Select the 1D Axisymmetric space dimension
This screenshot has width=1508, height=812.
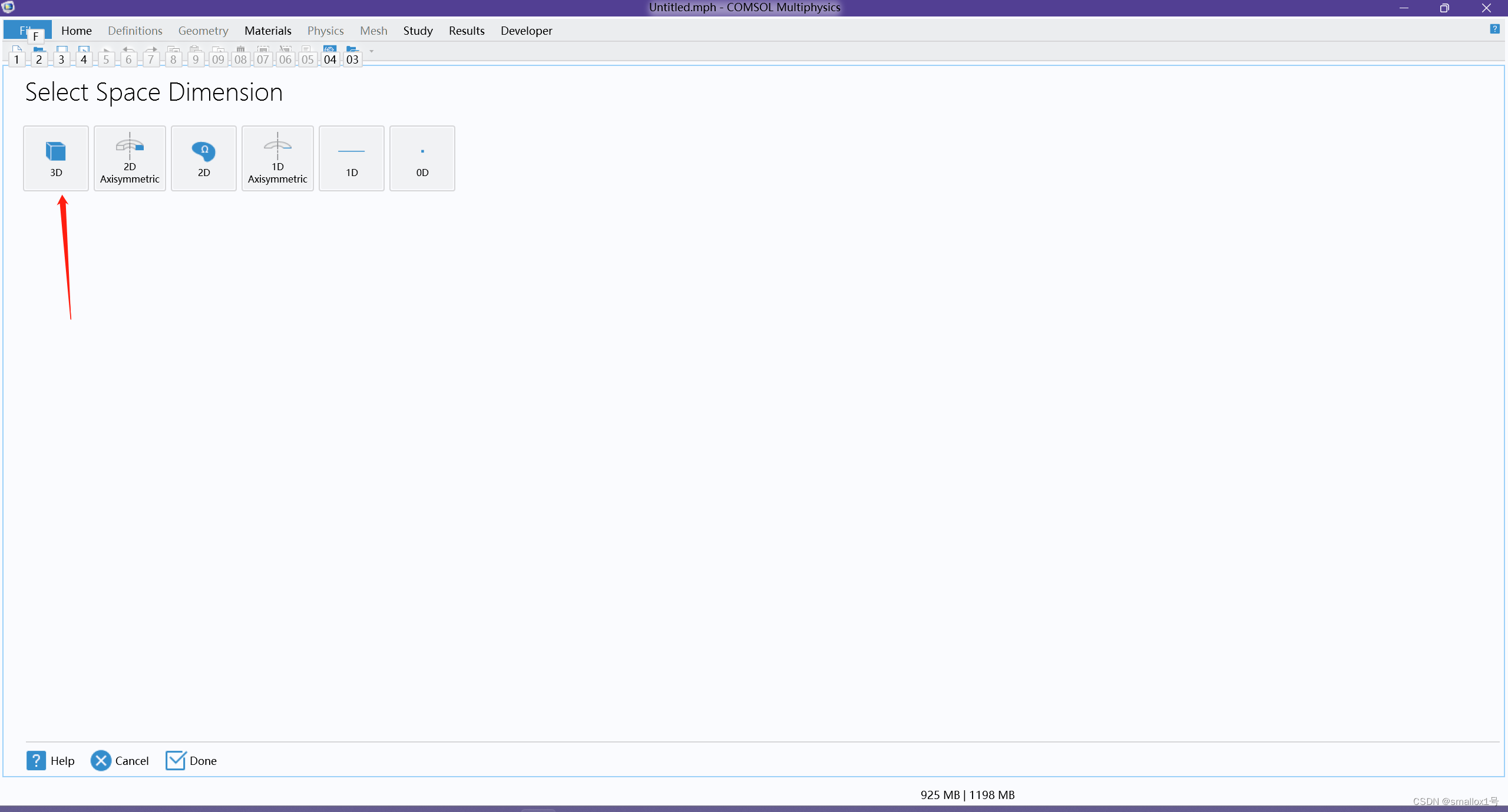pos(277,158)
